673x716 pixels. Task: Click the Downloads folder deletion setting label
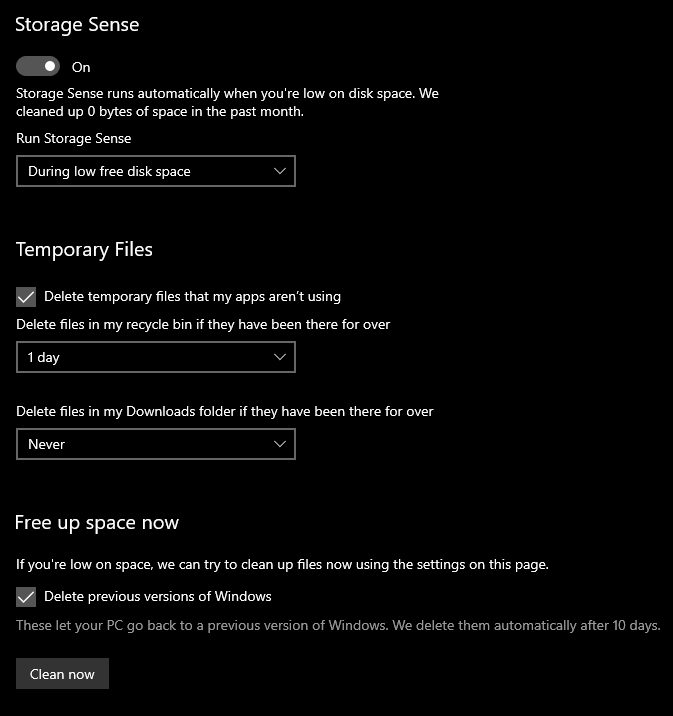[225, 411]
